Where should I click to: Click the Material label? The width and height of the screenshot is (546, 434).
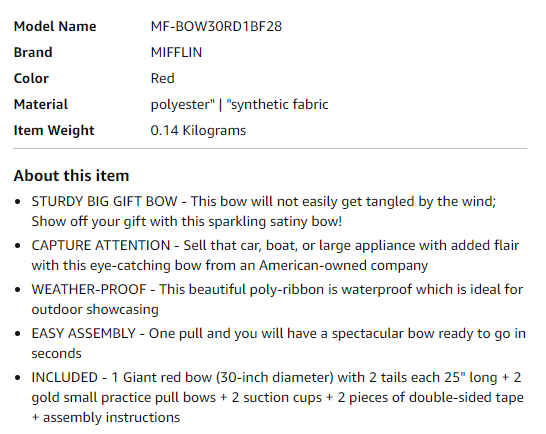click(41, 104)
